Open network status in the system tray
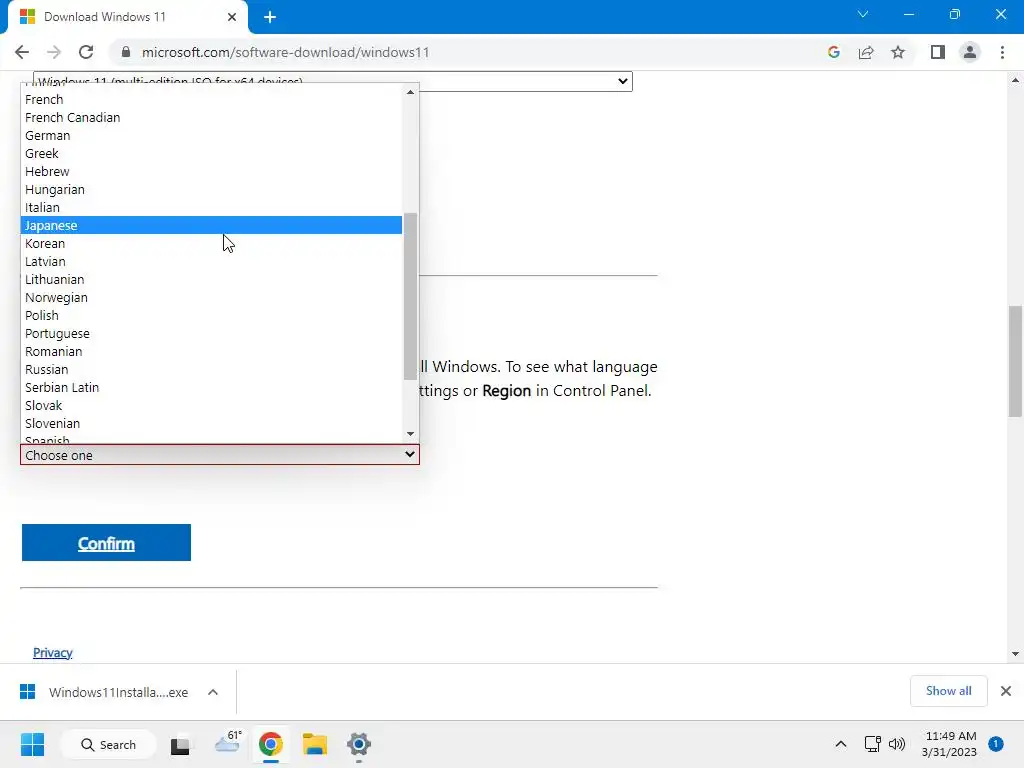Viewport: 1024px width, 768px height. (872, 744)
